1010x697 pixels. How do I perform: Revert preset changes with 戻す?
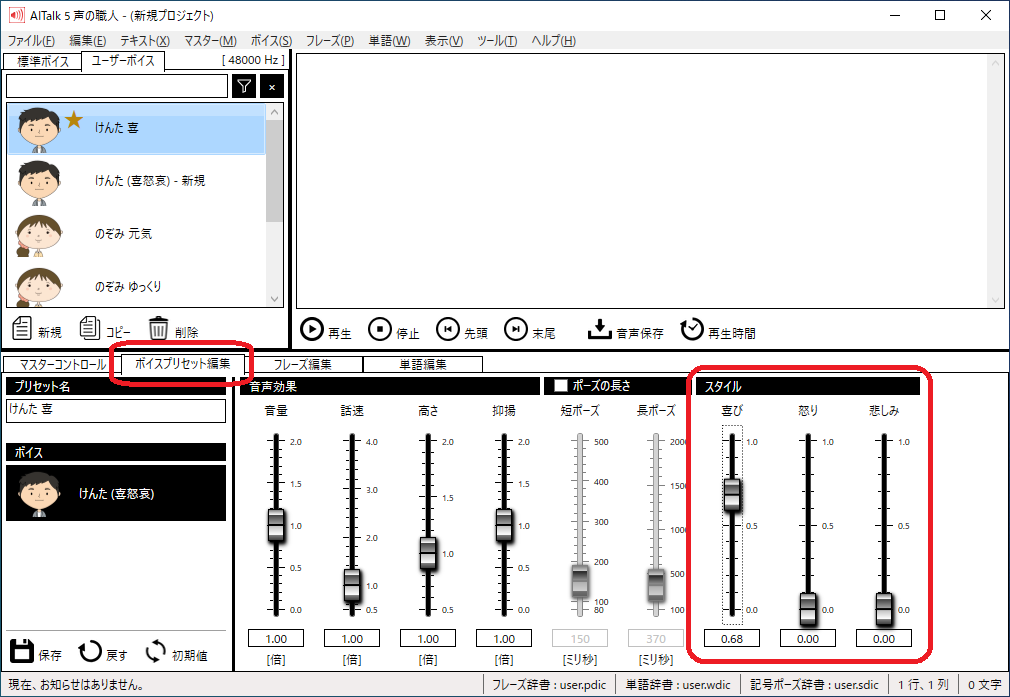pyautogui.click(x=103, y=652)
